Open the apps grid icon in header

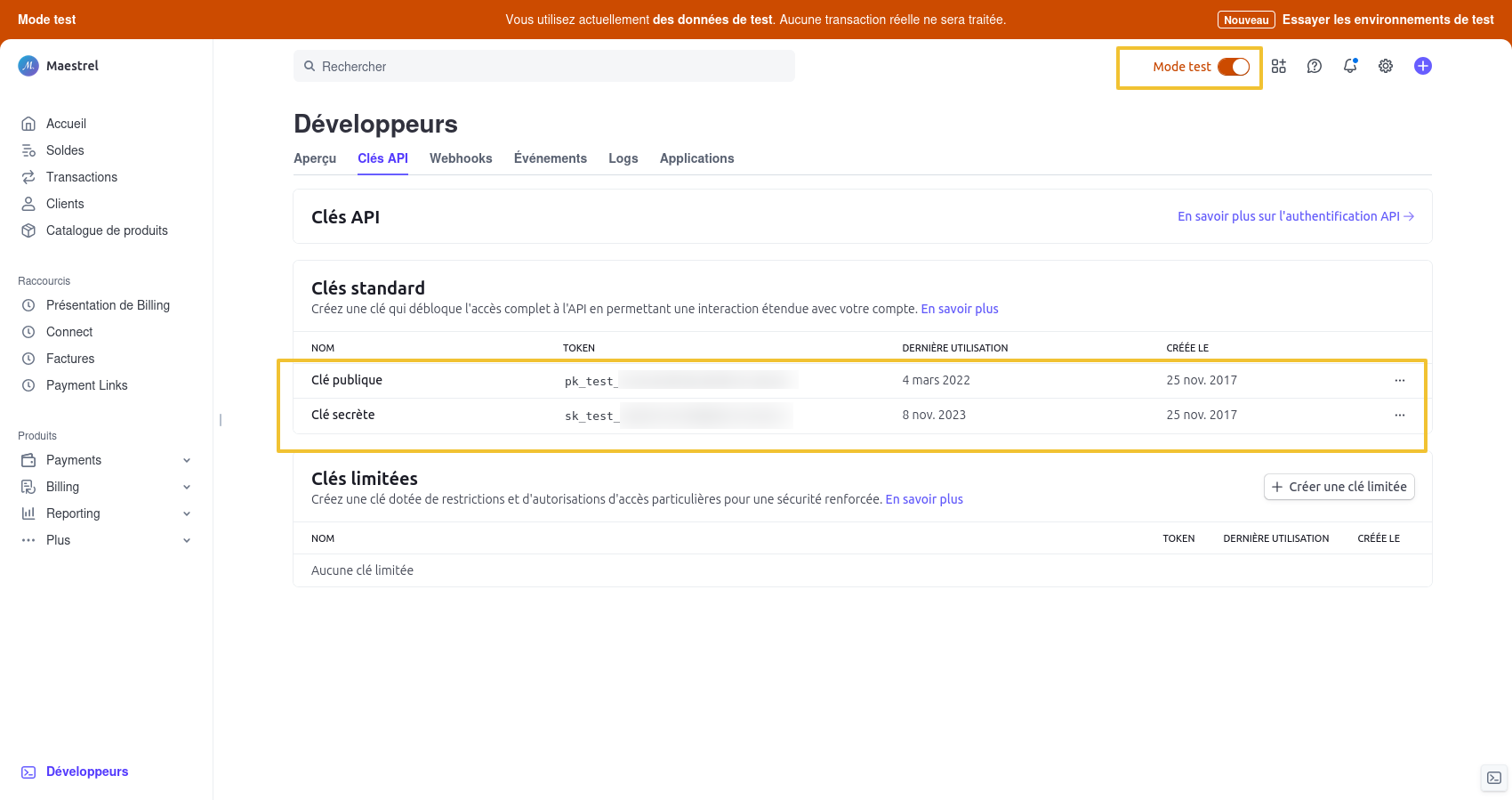point(1278,66)
